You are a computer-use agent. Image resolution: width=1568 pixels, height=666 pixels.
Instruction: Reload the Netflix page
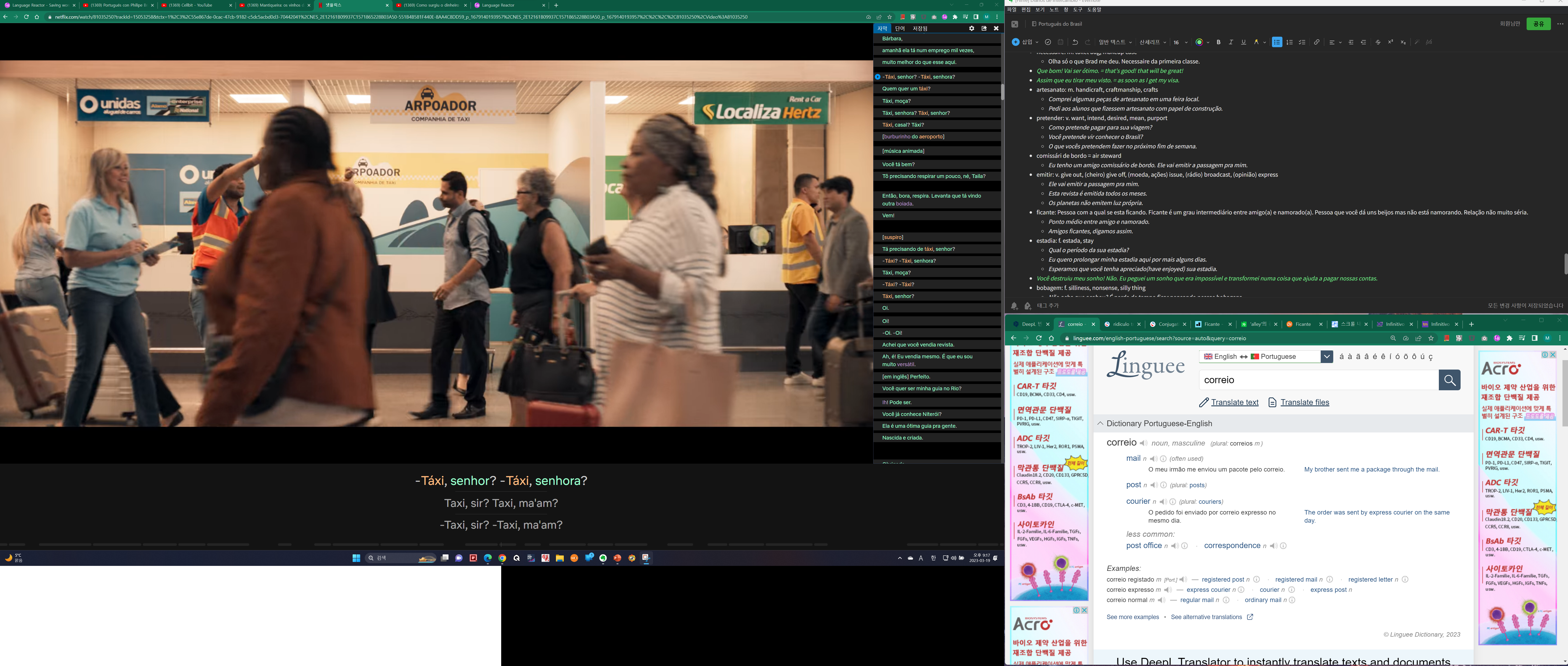tap(26, 17)
